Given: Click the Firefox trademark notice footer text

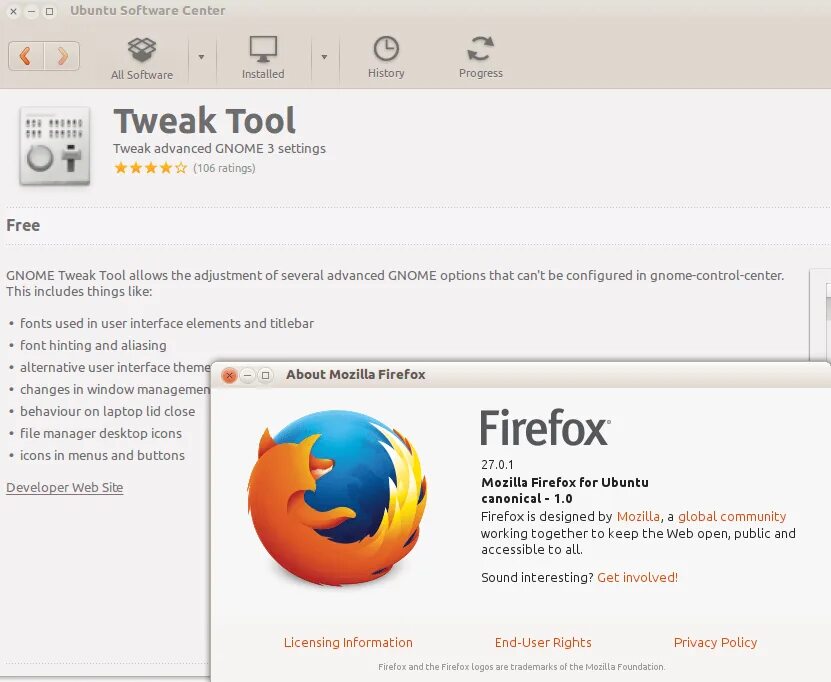Looking at the screenshot, I should [521, 667].
